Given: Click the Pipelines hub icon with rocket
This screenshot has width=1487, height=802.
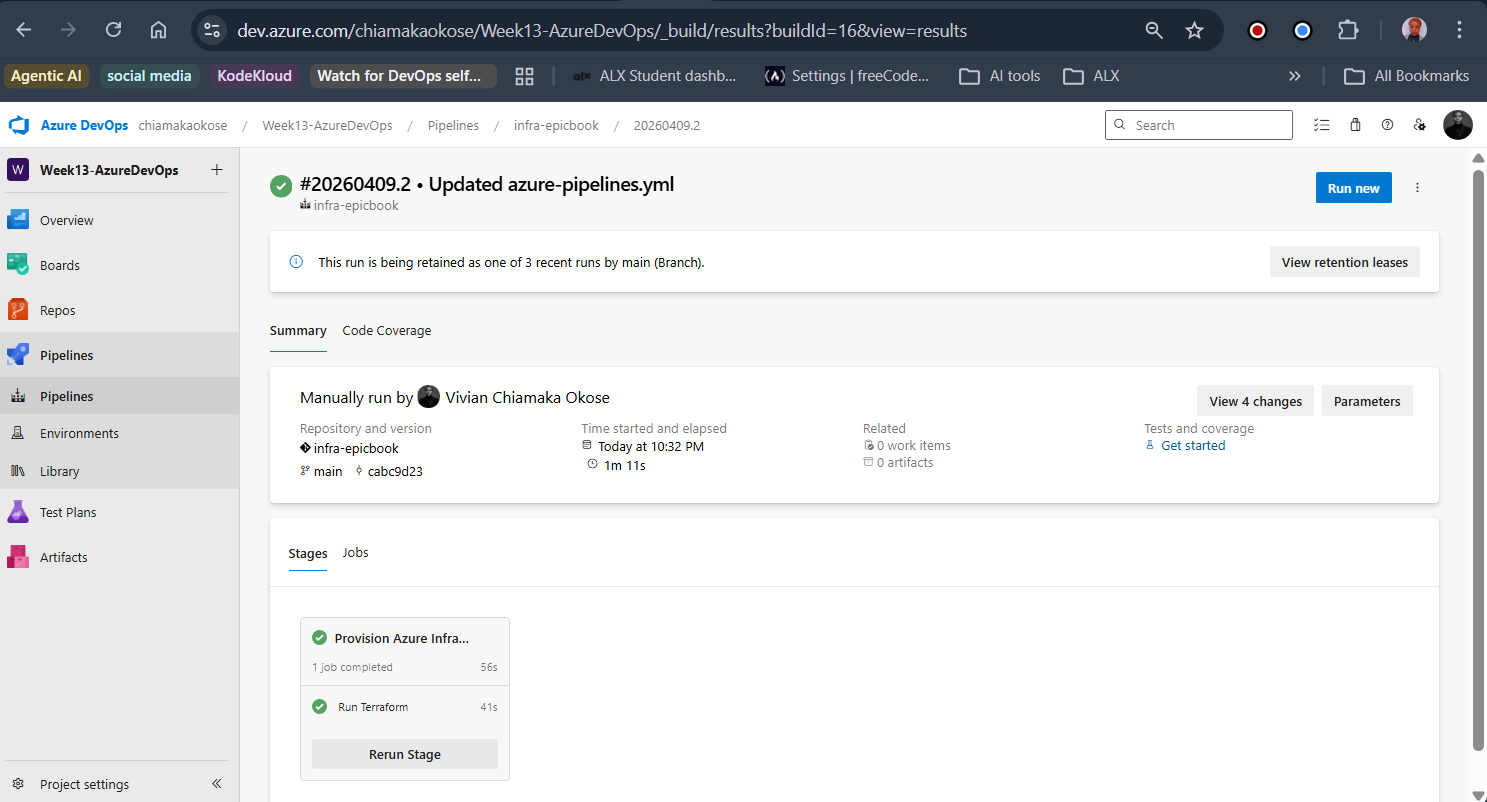Looking at the screenshot, I should click(x=18, y=355).
